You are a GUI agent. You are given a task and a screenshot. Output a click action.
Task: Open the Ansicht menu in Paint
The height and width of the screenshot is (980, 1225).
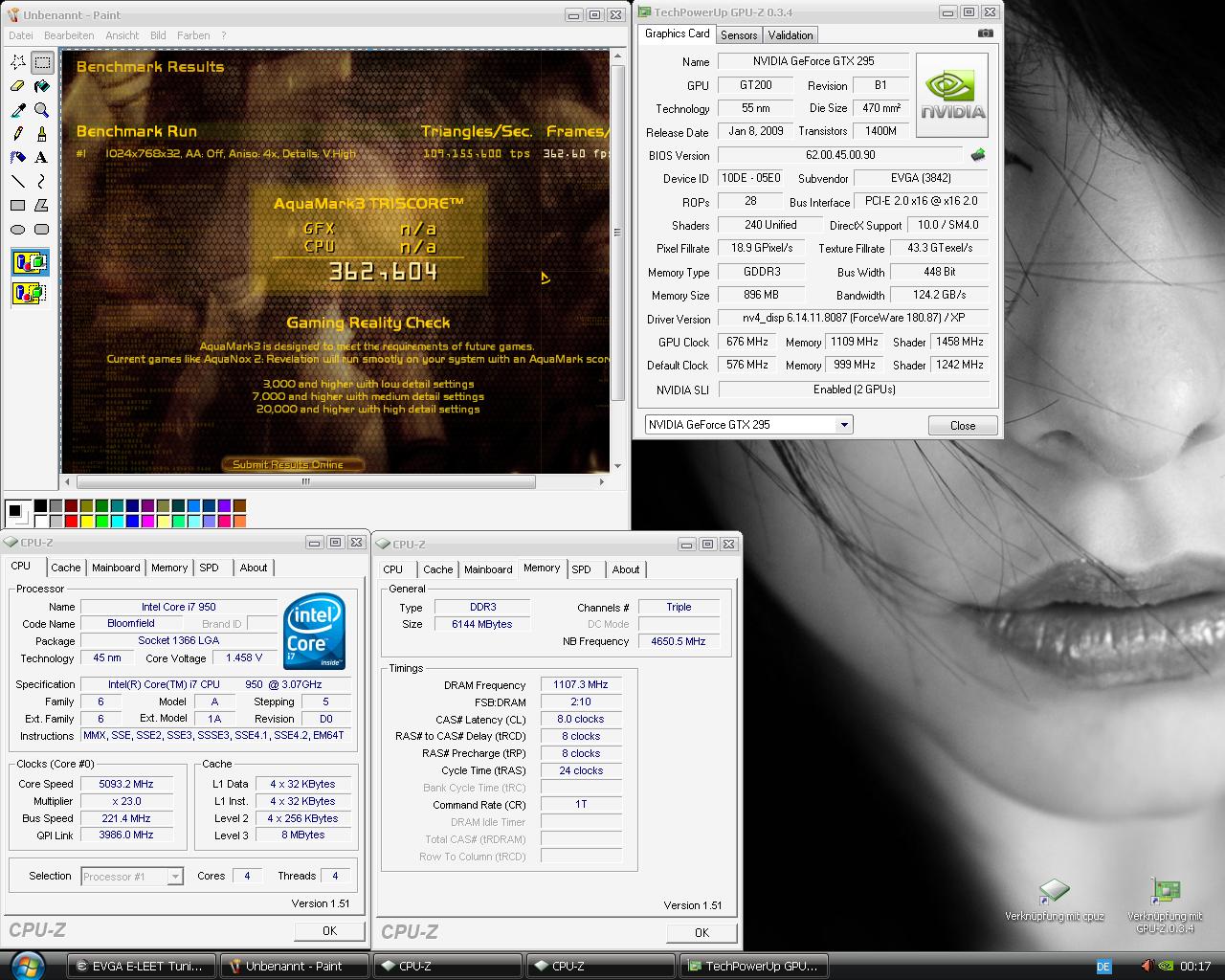click(x=122, y=35)
